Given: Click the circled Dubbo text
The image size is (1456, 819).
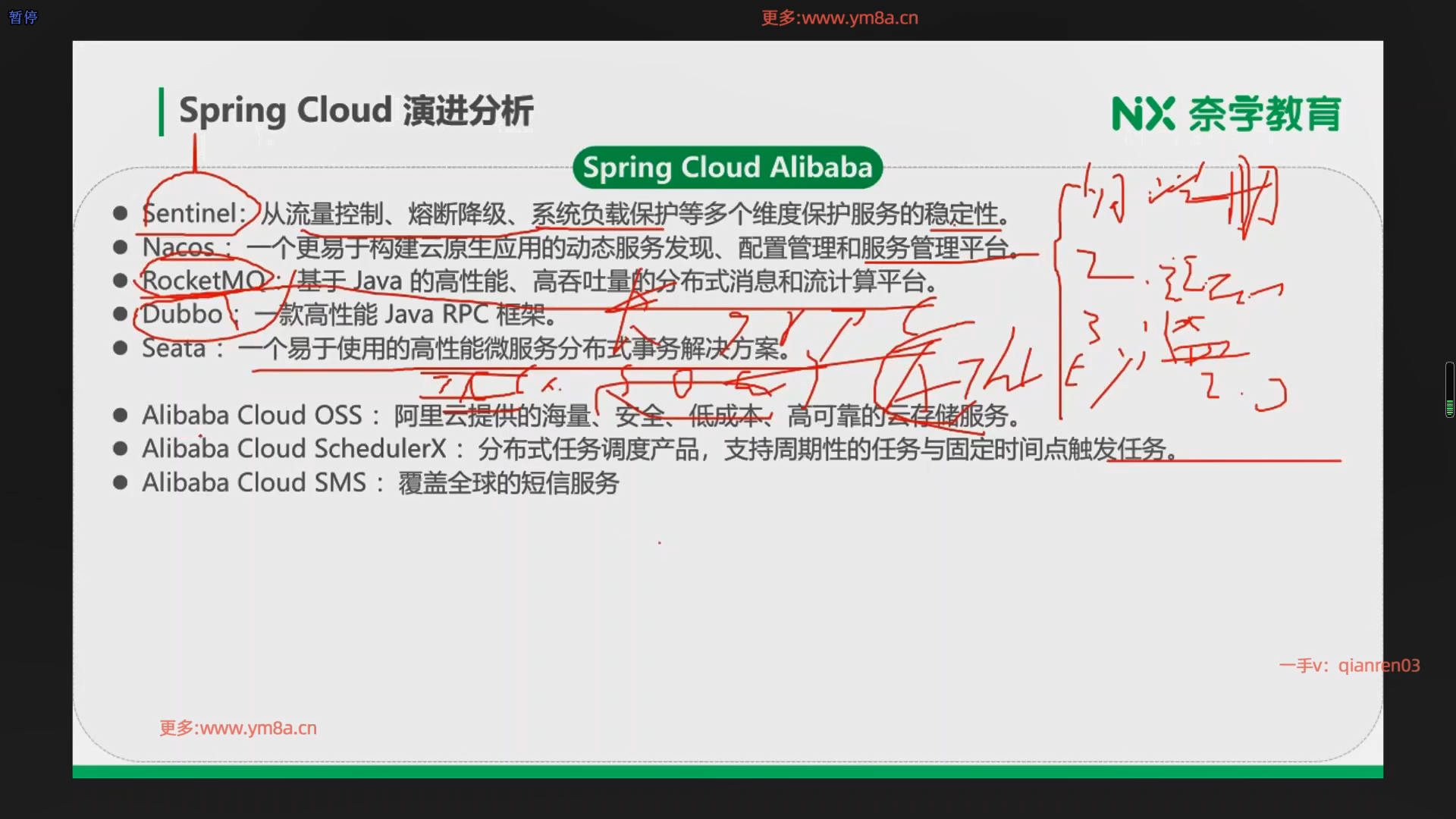Looking at the screenshot, I should click(183, 314).
